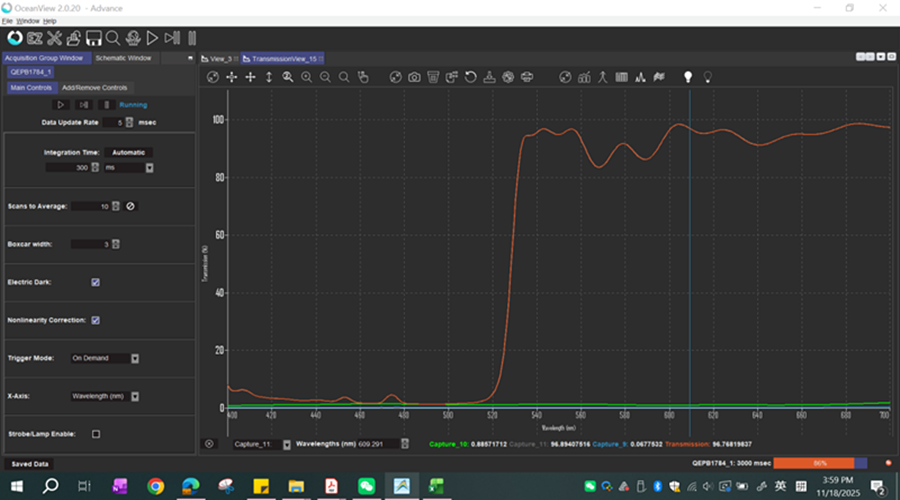
Task: Toggle the Electric Dark checkbox
Action: click(95, 282)
